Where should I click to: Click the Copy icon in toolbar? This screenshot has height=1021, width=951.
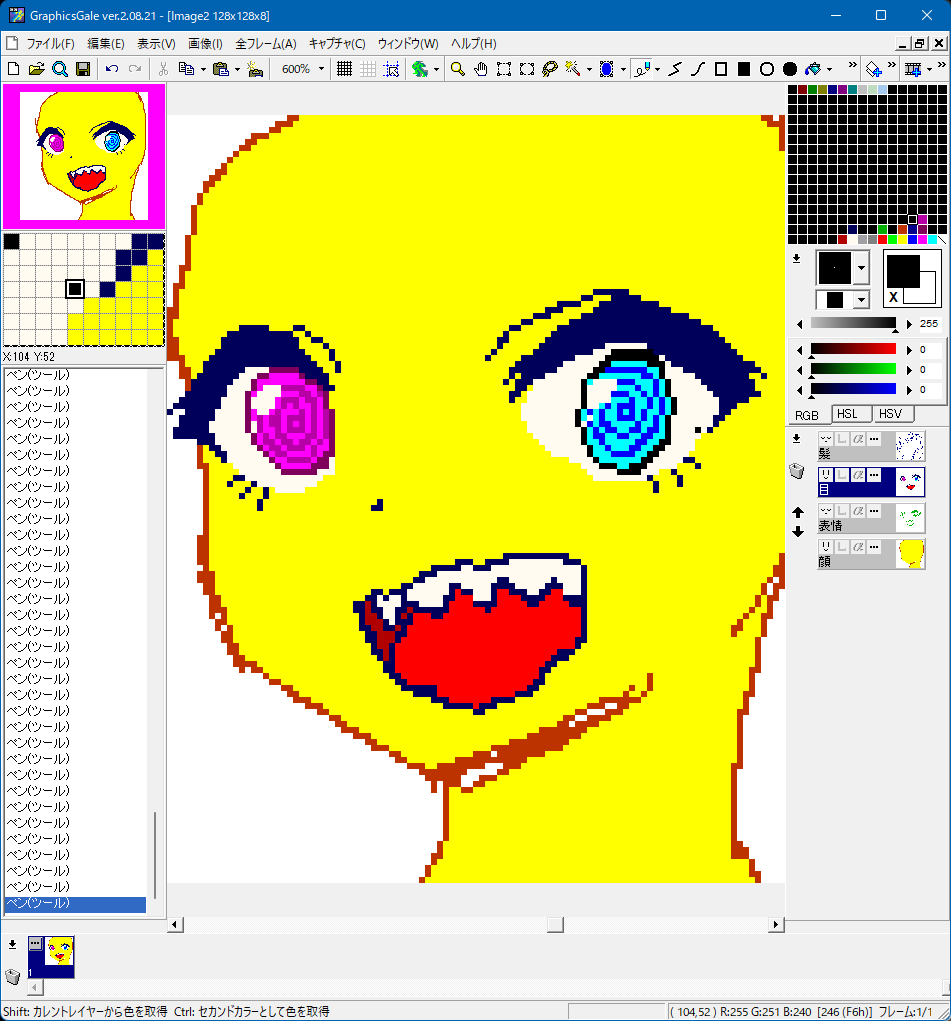[x=186, y=68]
